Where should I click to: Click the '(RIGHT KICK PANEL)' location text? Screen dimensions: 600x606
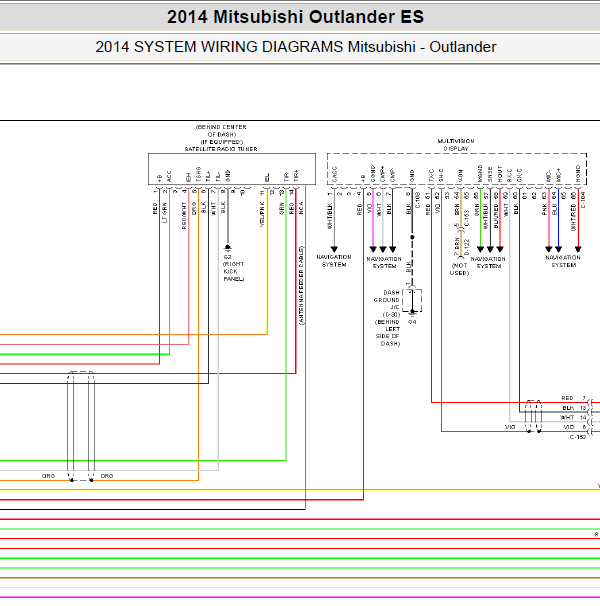(234, 271)
